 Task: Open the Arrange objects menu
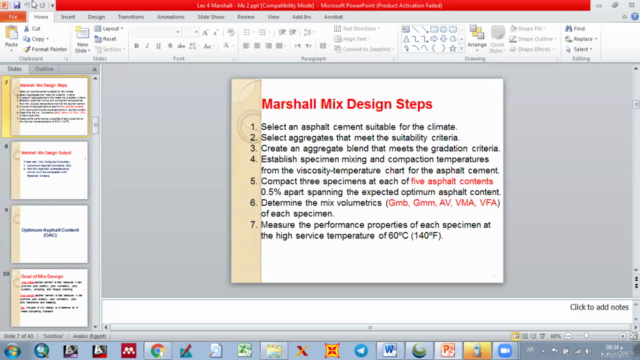click(477, 39)
